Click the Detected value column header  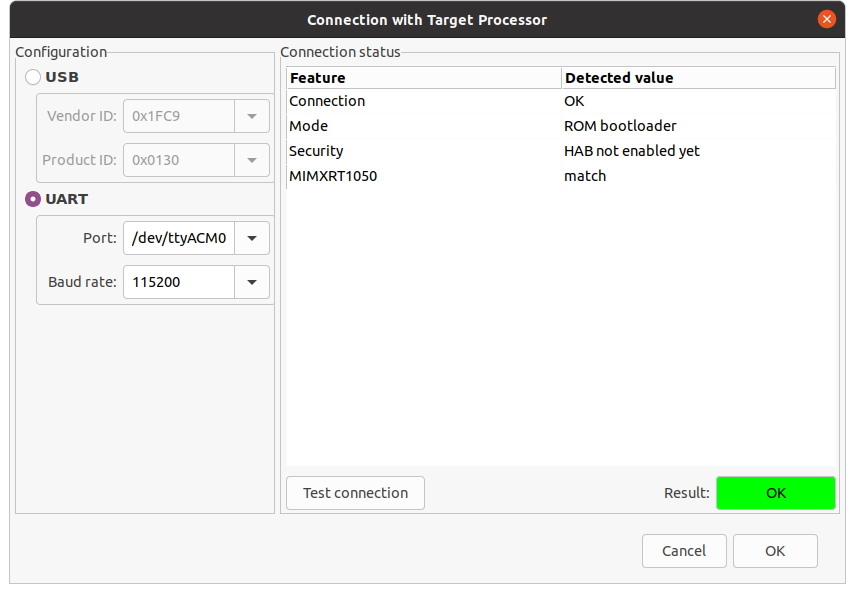pos(613,77)
